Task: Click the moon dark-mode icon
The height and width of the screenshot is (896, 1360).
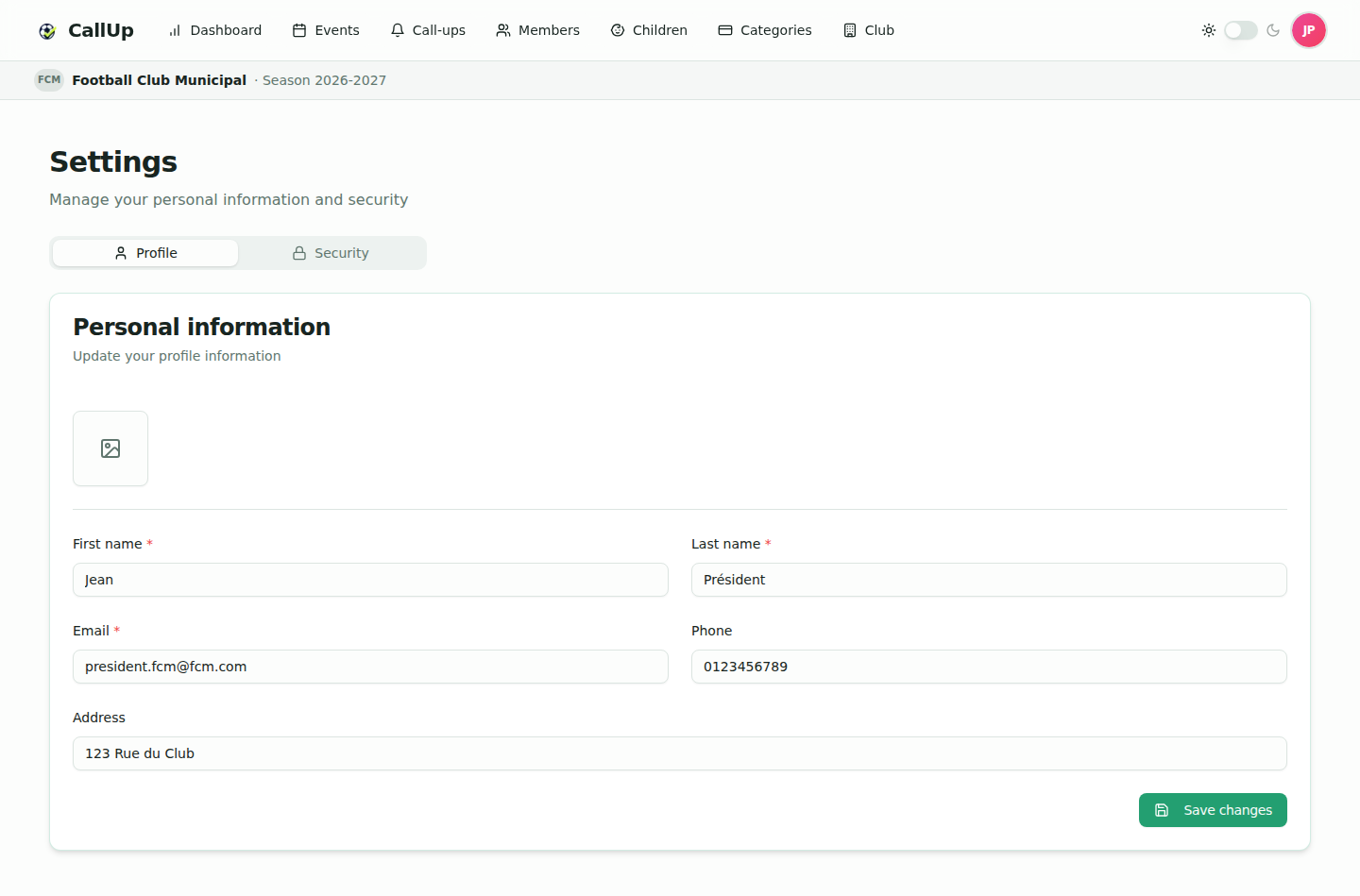Action: pyautogui.click(x=1273, y=30)
